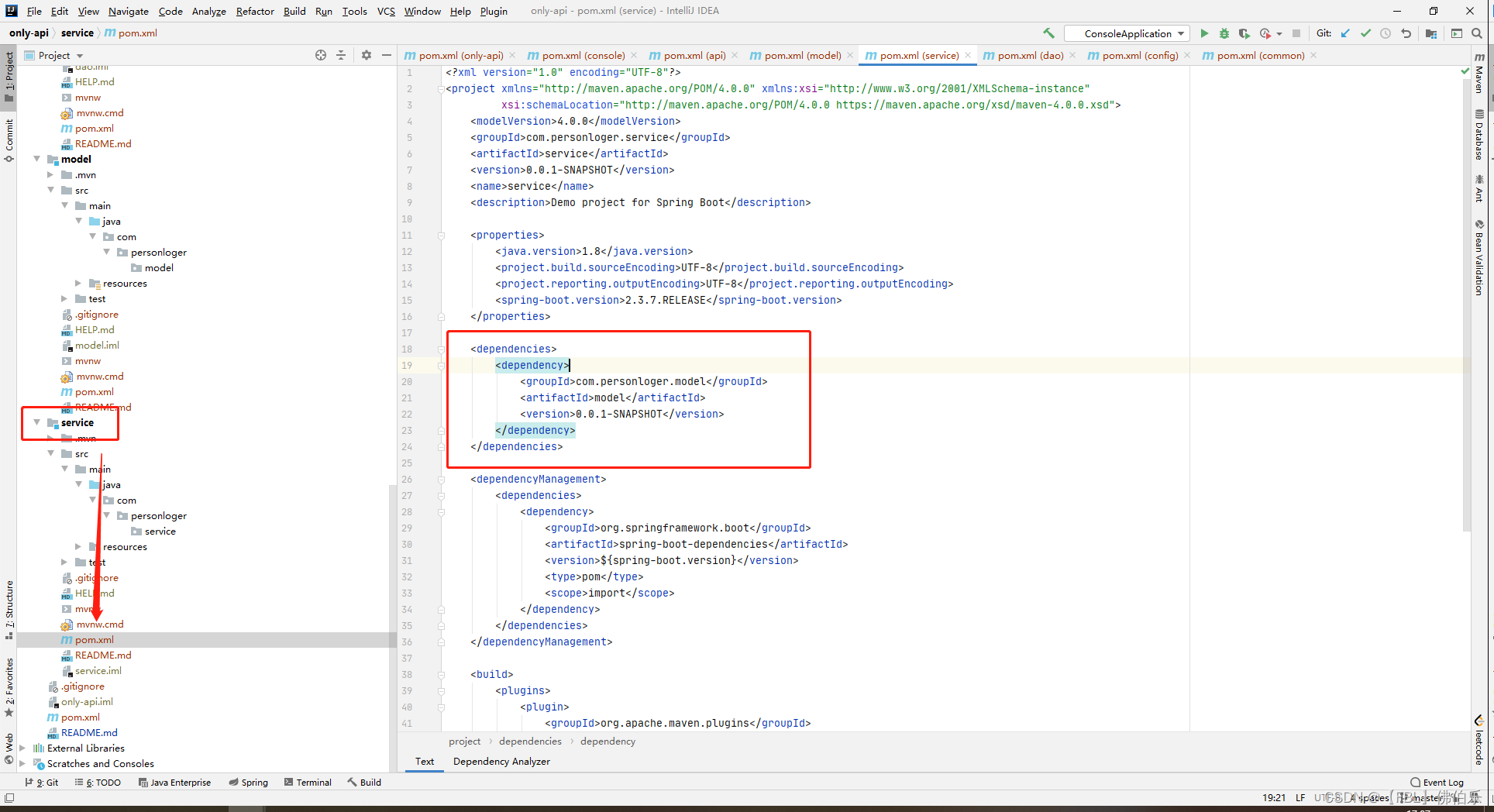The image size is (1494, 812).
Task: Open the File menu
Action: pos(34,11)
